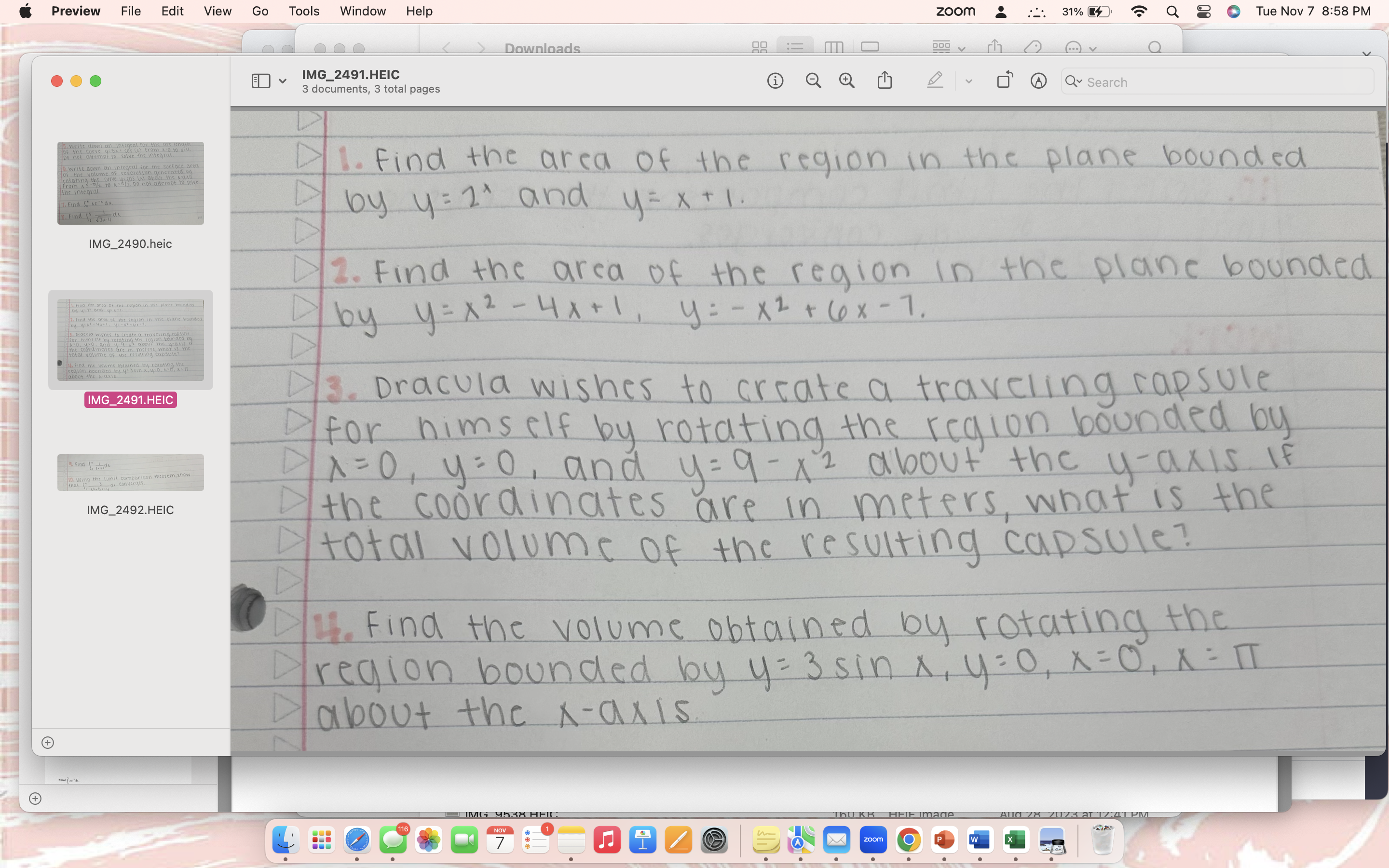This screenshot has width=1389, height=868.
Task: Click the add page plus button
Action: click(x=48, y=742)
